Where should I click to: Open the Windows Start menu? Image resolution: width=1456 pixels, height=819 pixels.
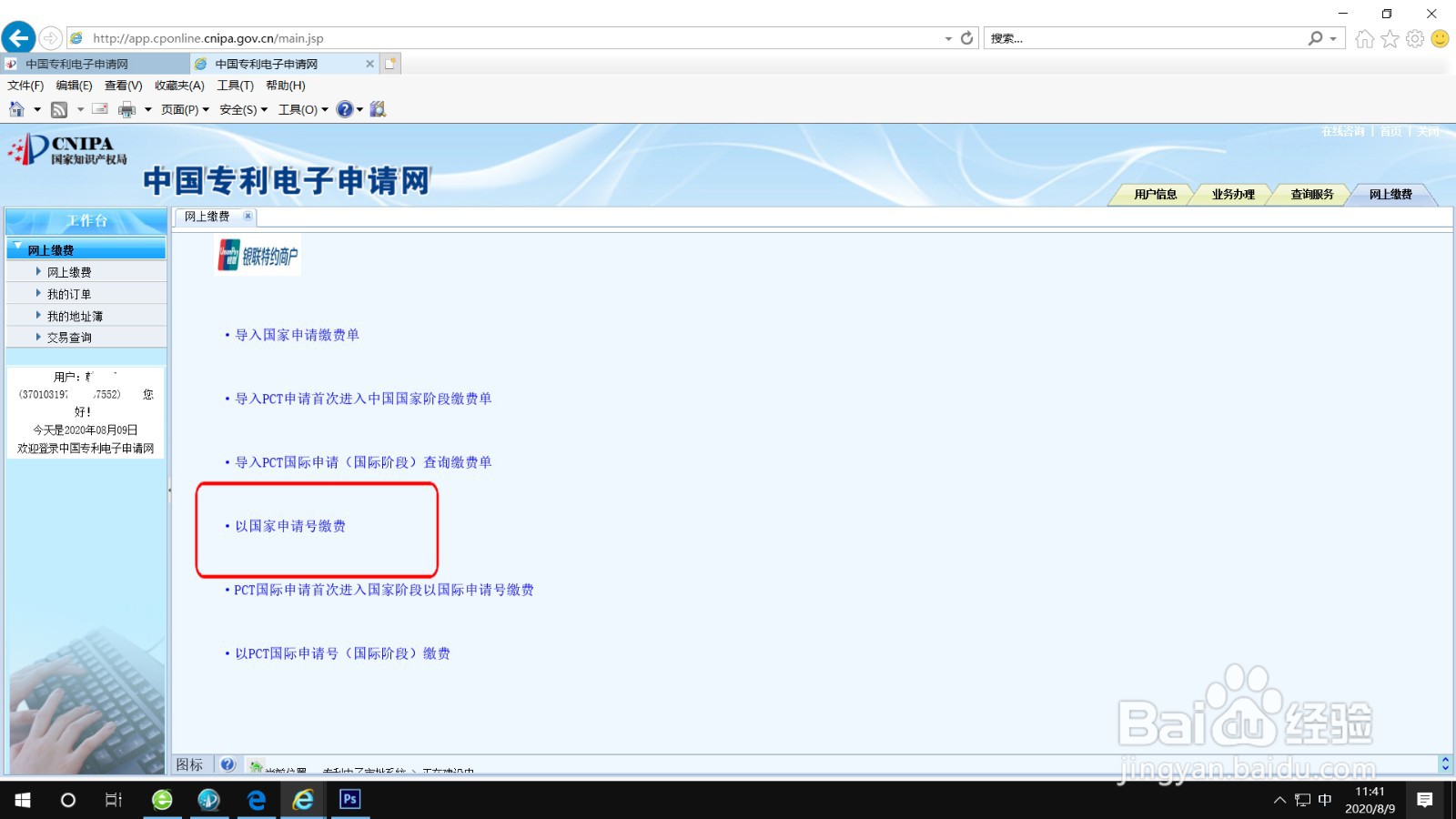(23, 800)
